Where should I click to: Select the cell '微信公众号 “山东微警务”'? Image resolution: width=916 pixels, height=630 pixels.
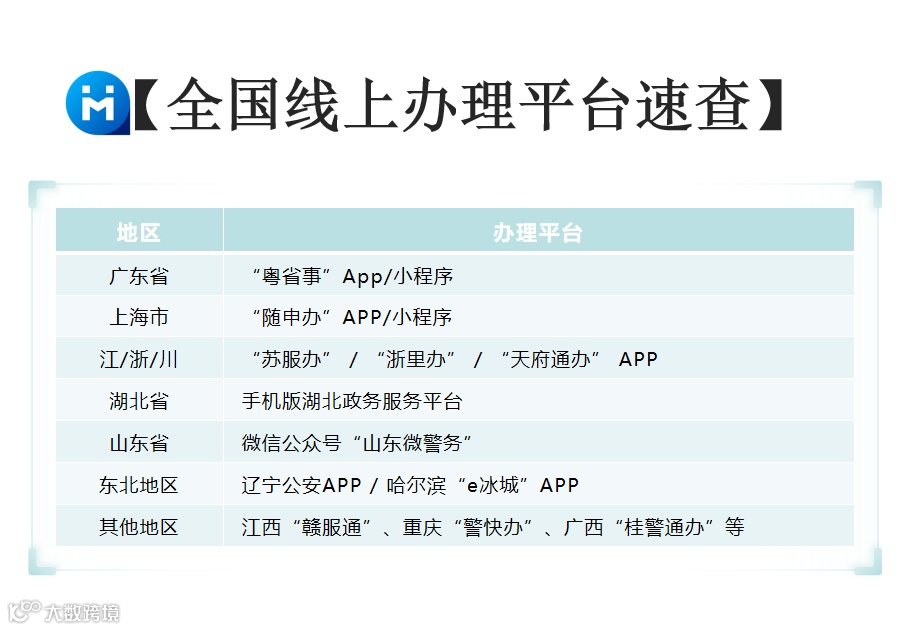(x=538, y=443)
